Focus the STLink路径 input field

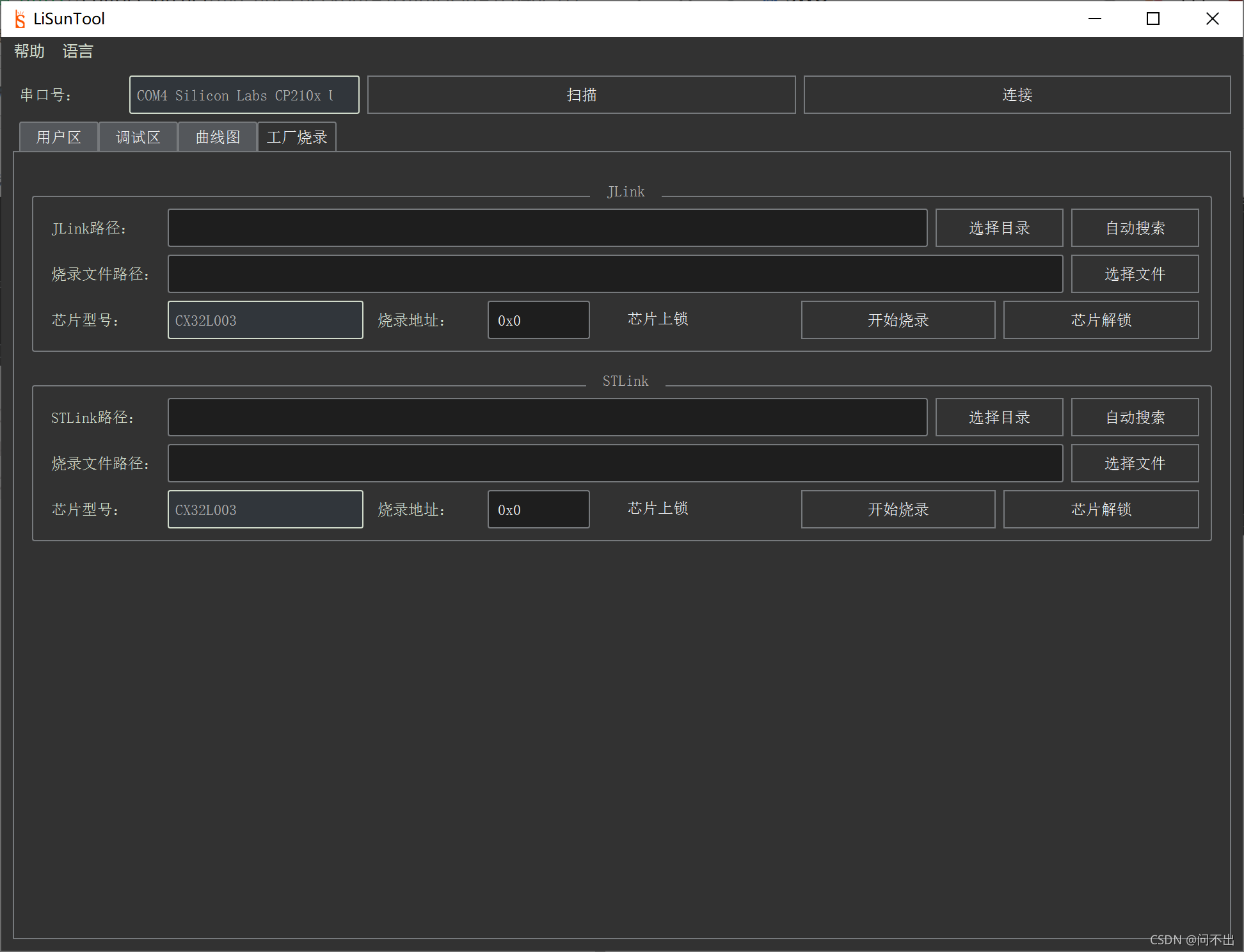pyautogui.click(x=547, y=417)
